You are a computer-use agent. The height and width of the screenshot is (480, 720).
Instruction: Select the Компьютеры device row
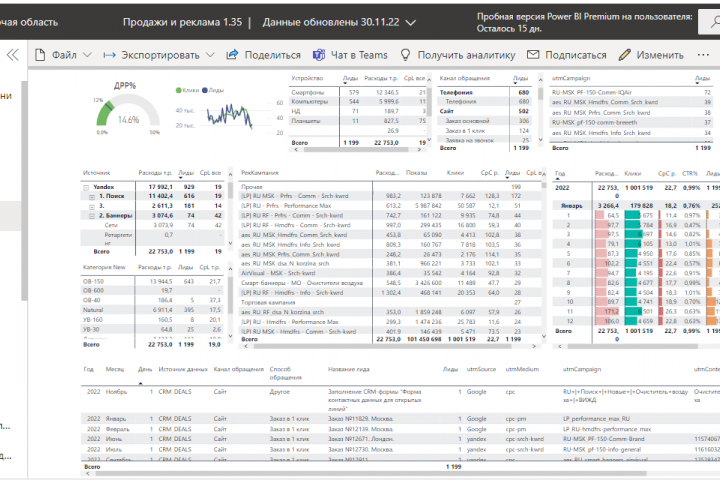point(358,102)
